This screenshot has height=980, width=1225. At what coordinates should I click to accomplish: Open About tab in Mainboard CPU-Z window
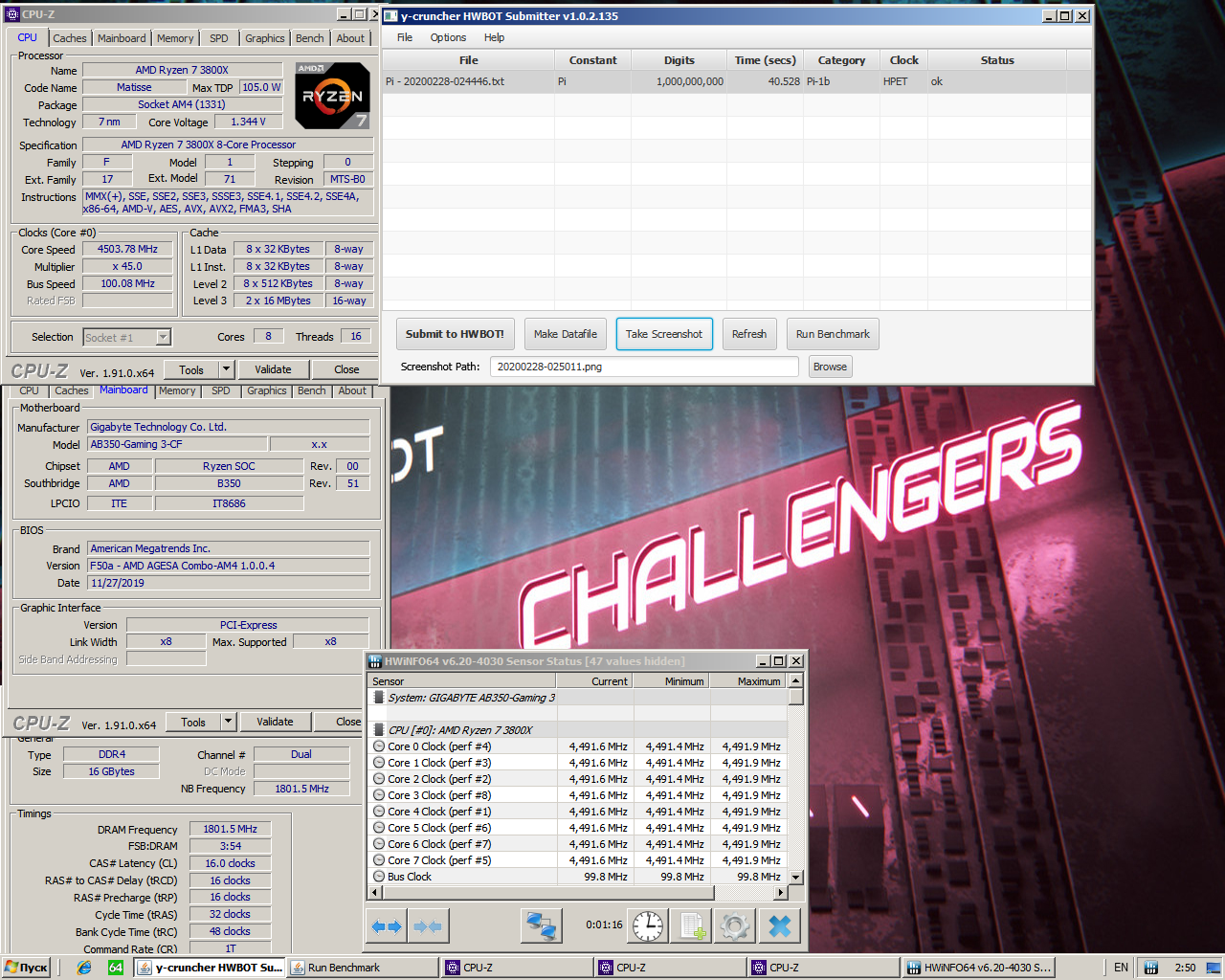click(x=352, y=390)
